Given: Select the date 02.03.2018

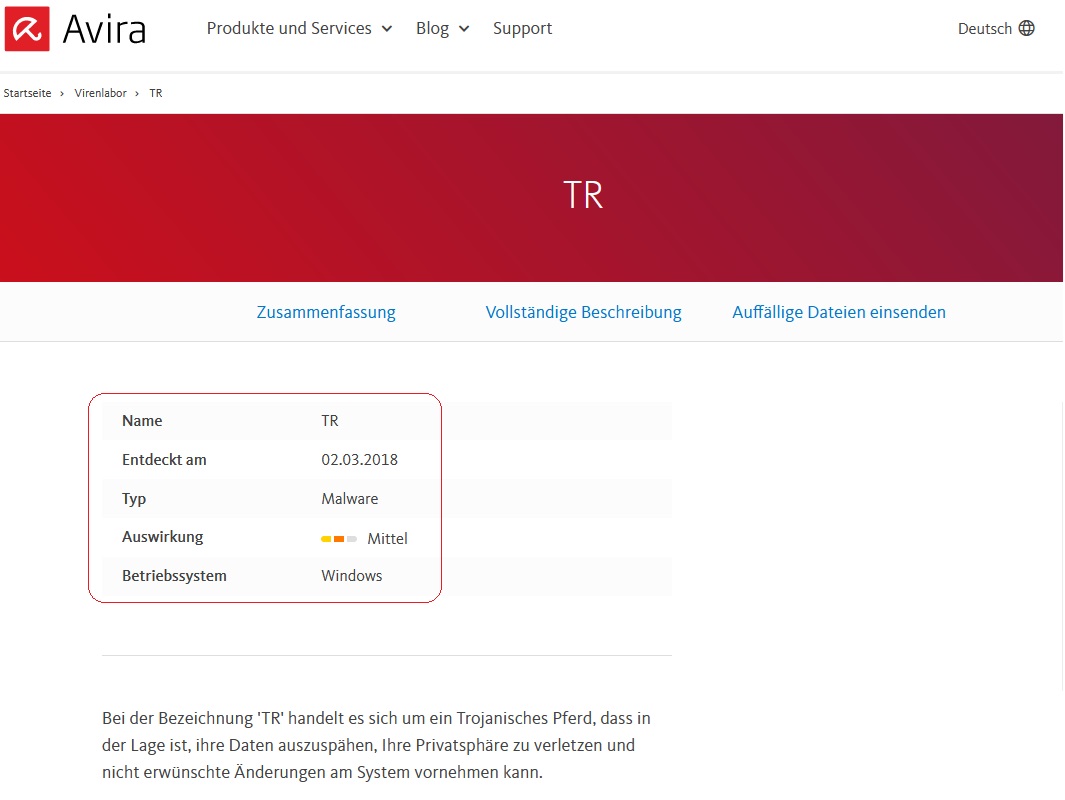Looking at the screenshot, I should [x=359, y=460].
